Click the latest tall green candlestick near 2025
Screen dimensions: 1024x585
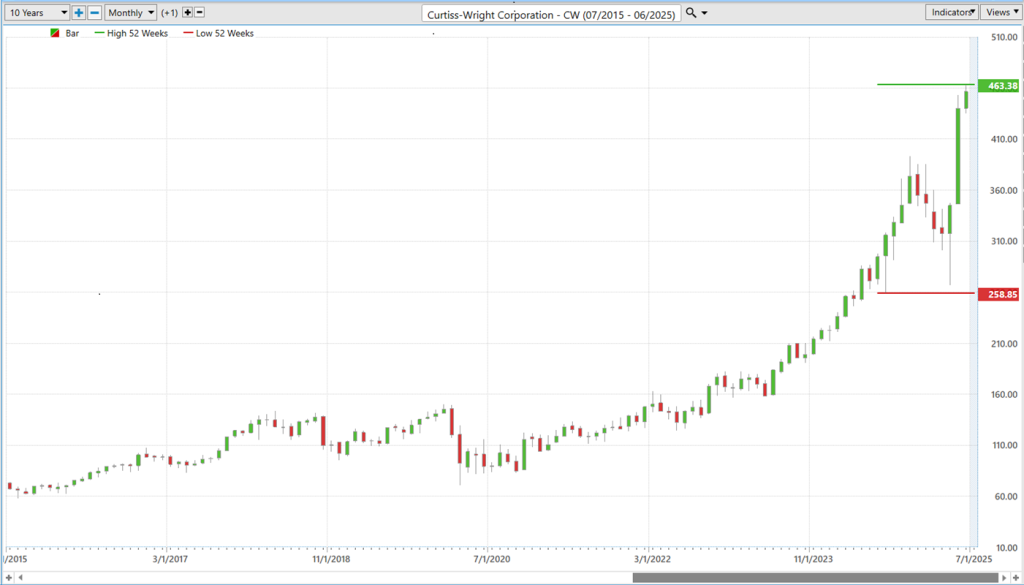pos(958,155)
